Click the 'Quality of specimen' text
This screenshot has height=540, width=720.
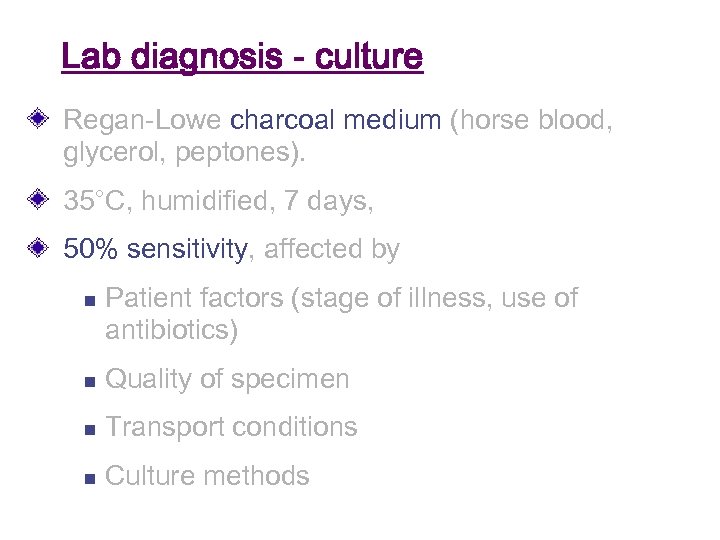pos(227,379)
